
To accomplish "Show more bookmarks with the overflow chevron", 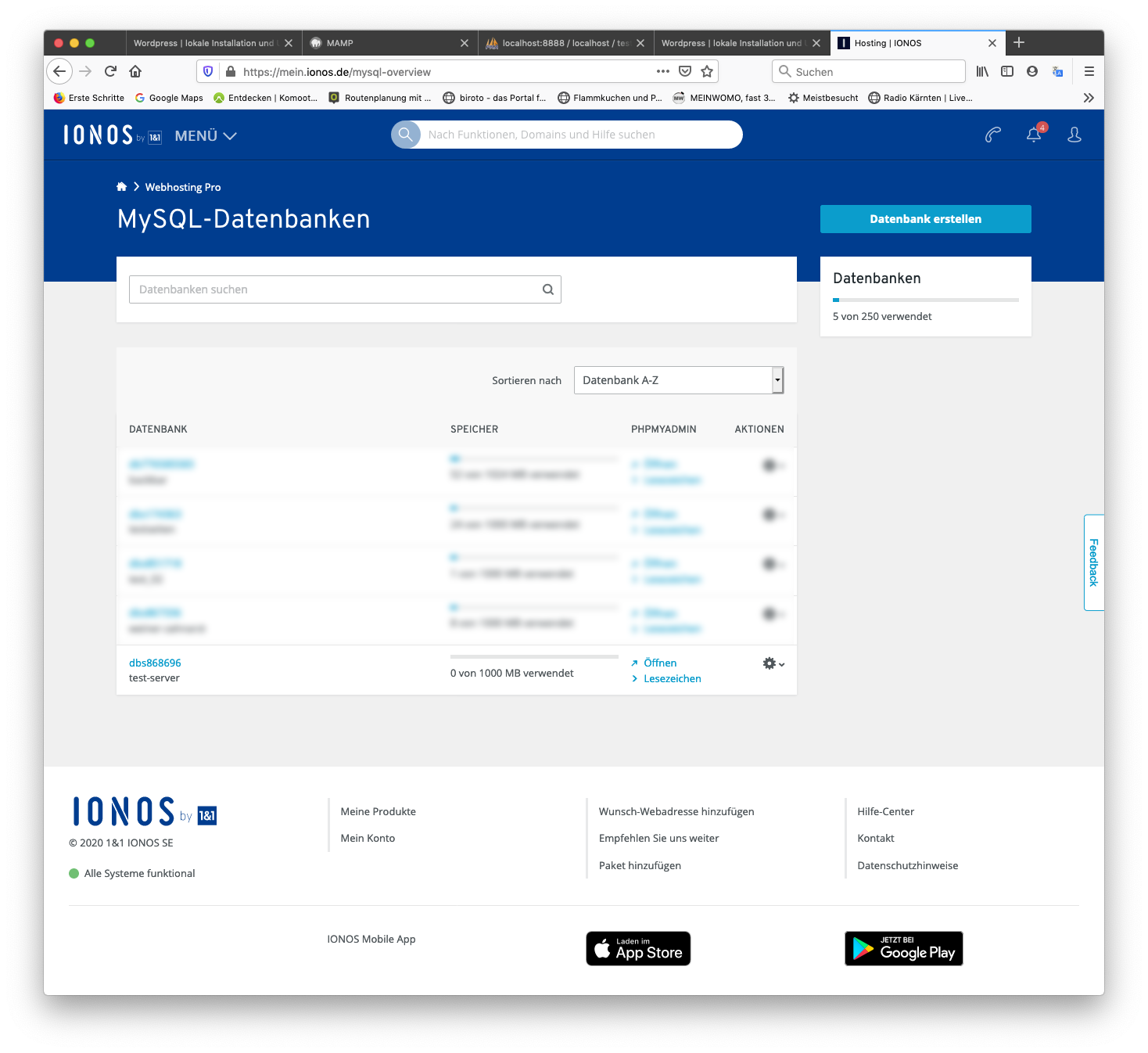I will tap(1088, 98).
